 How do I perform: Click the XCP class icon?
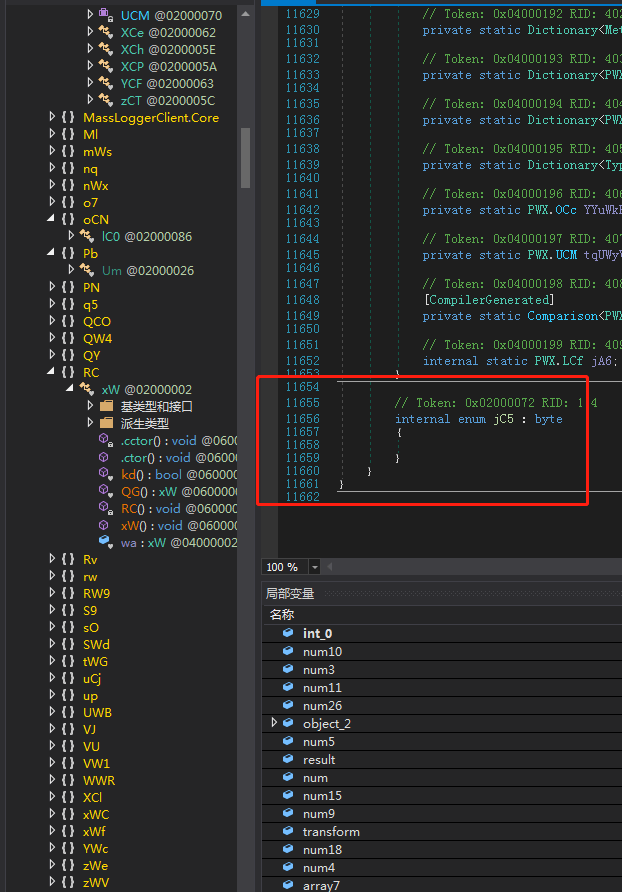coord(105,66)
